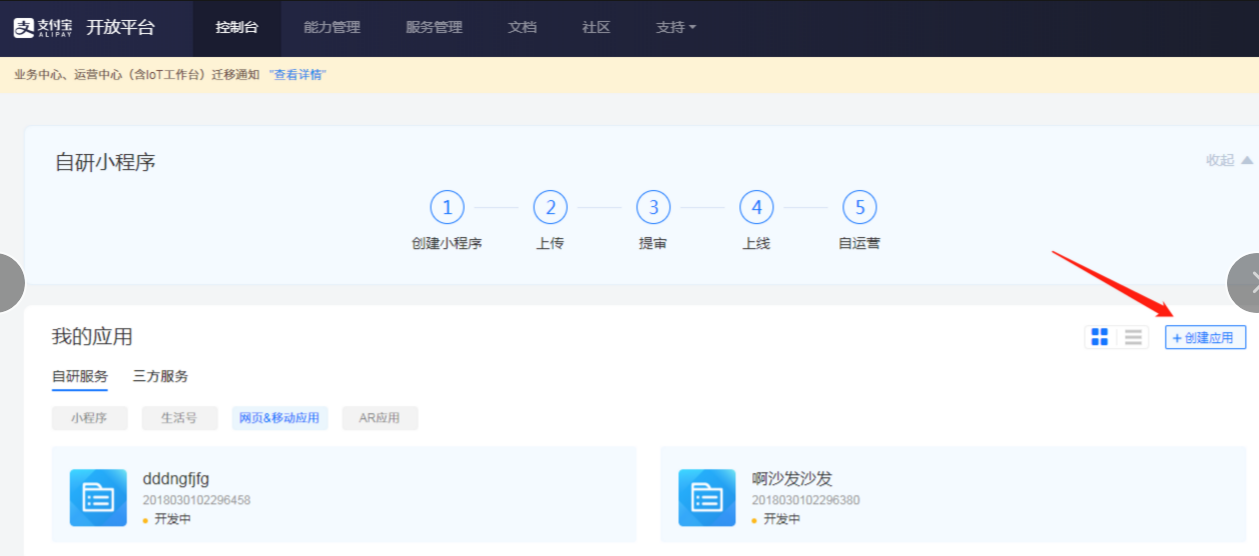Select the 三方服务 tab
Screen dimensions: 1259x556
[x=161, y=377]
